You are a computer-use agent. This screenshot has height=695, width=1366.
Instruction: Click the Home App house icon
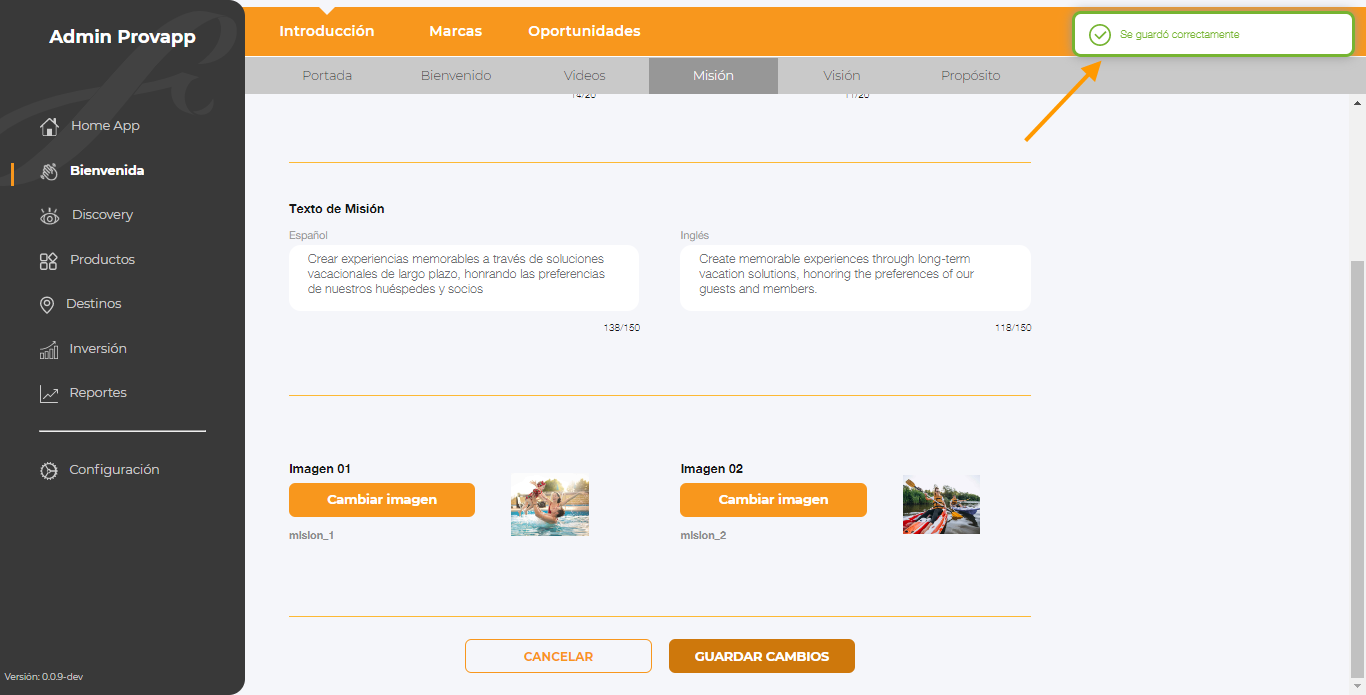(x=49, y=126)
